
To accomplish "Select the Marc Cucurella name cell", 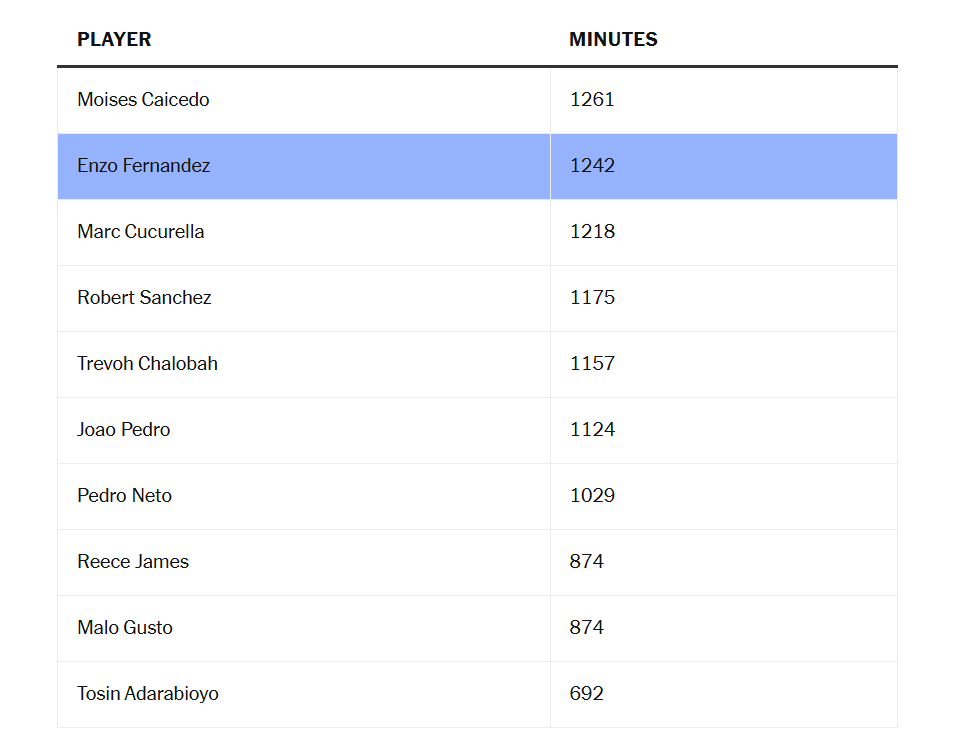I will click(141, 232).
